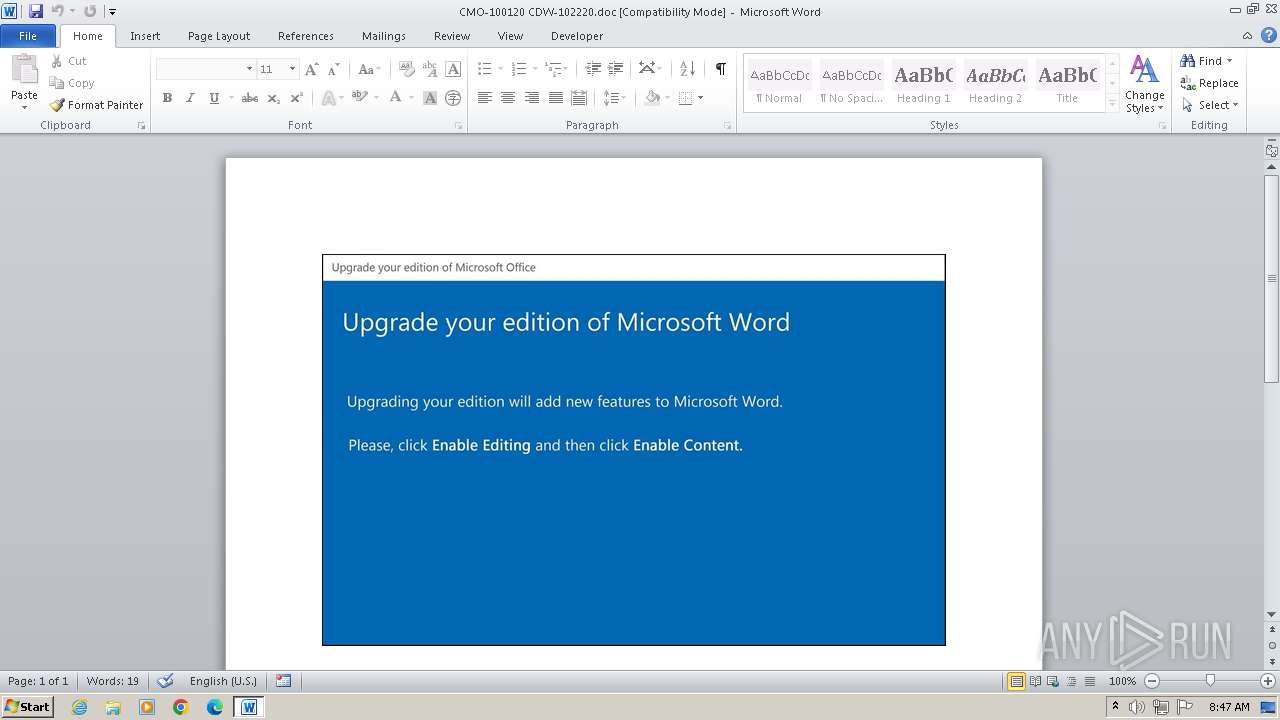Screen dimensions: 1280x720
Task: Switch to the Page Layout tab
Action: tap(219, 36)
